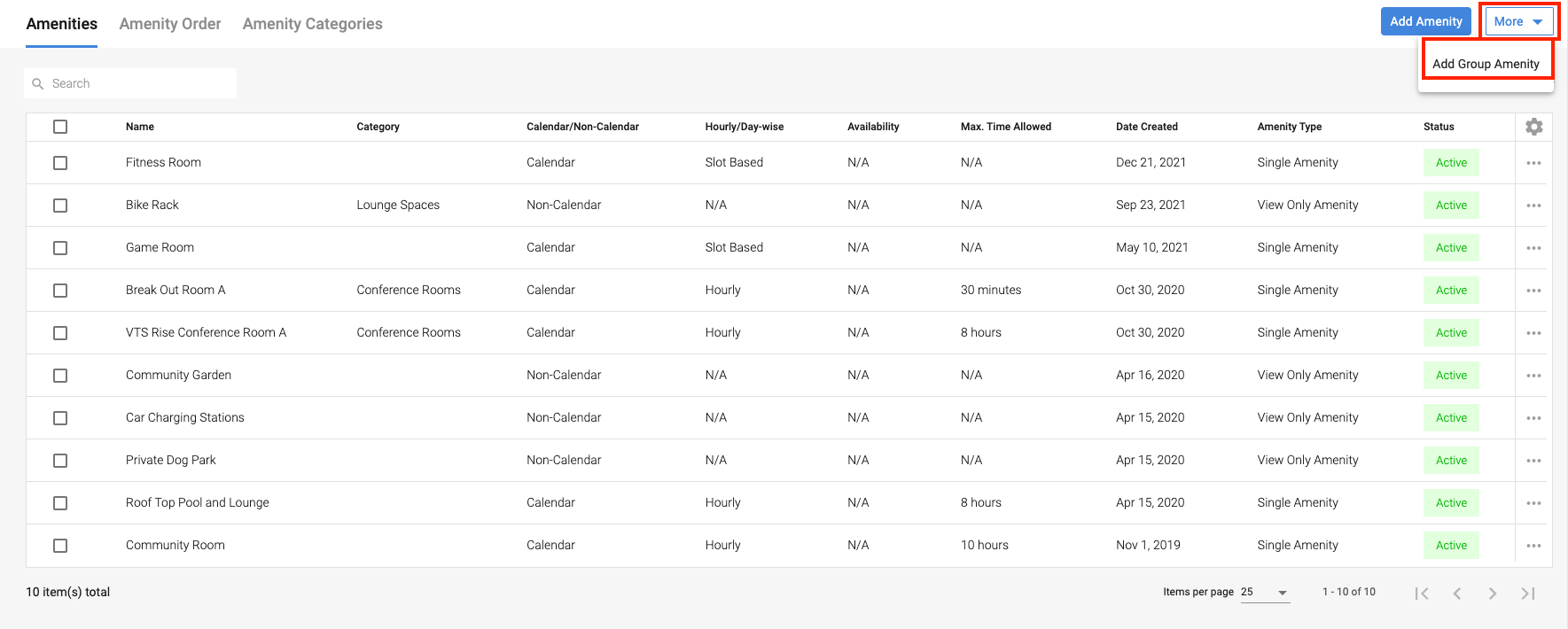
Task: Click the ellipsis for Break Out Room A
Action: [1533, 291]
